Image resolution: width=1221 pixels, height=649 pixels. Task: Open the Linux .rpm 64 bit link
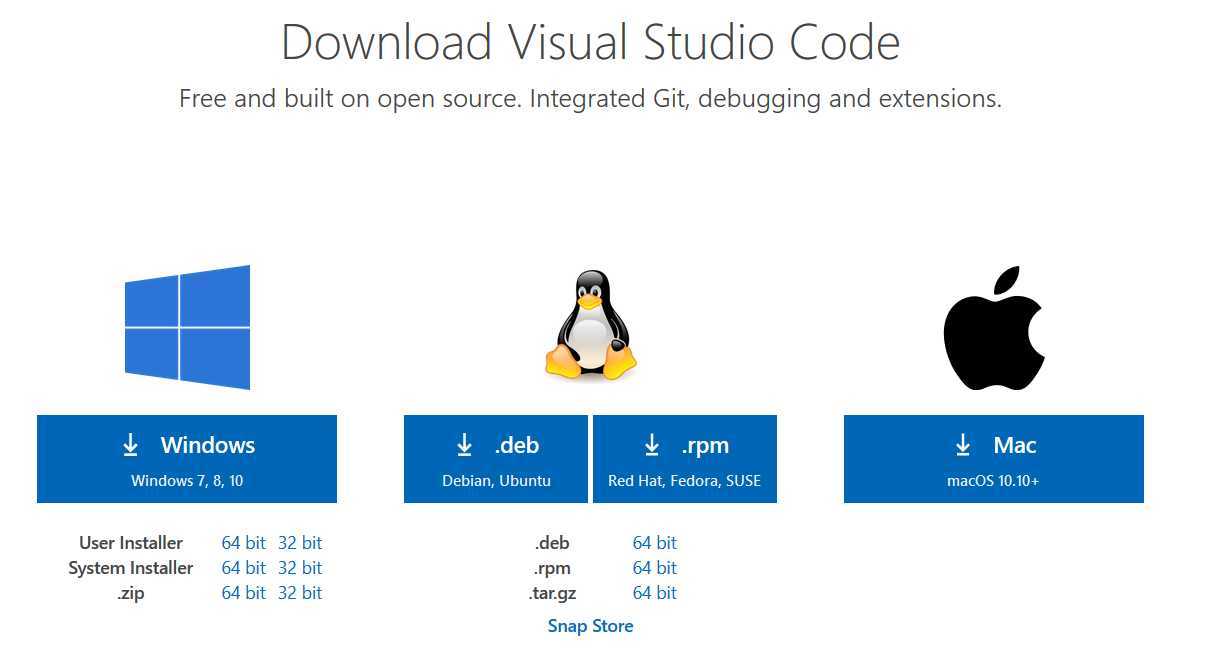pyautogui.click(x=655, y=568)
